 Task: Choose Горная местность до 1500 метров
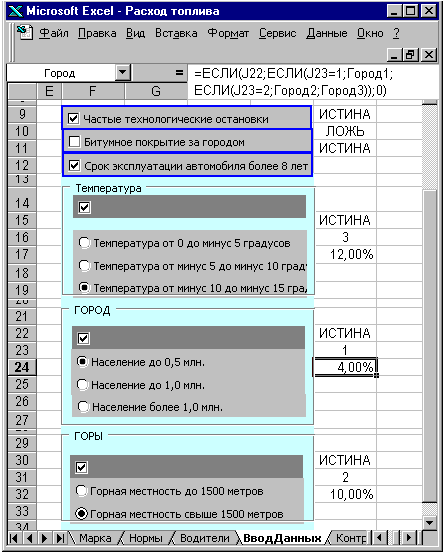81,490
